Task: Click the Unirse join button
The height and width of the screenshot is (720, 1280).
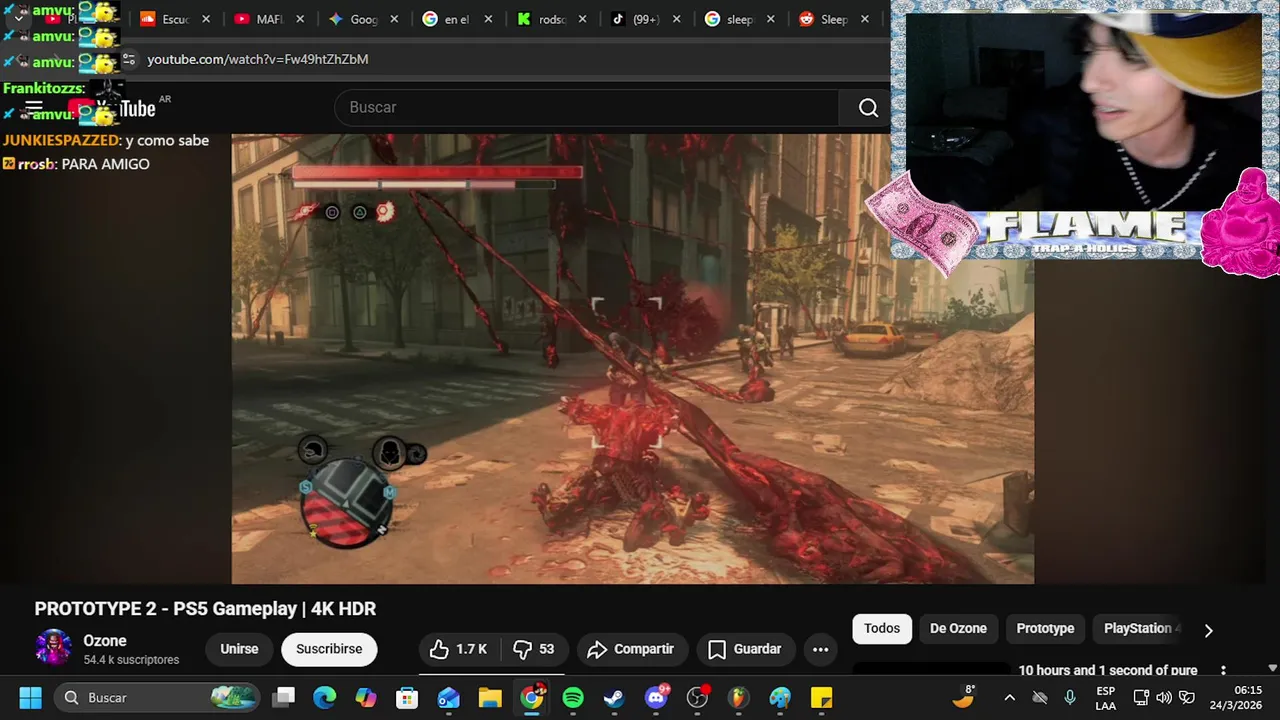Action: [239, 649]
